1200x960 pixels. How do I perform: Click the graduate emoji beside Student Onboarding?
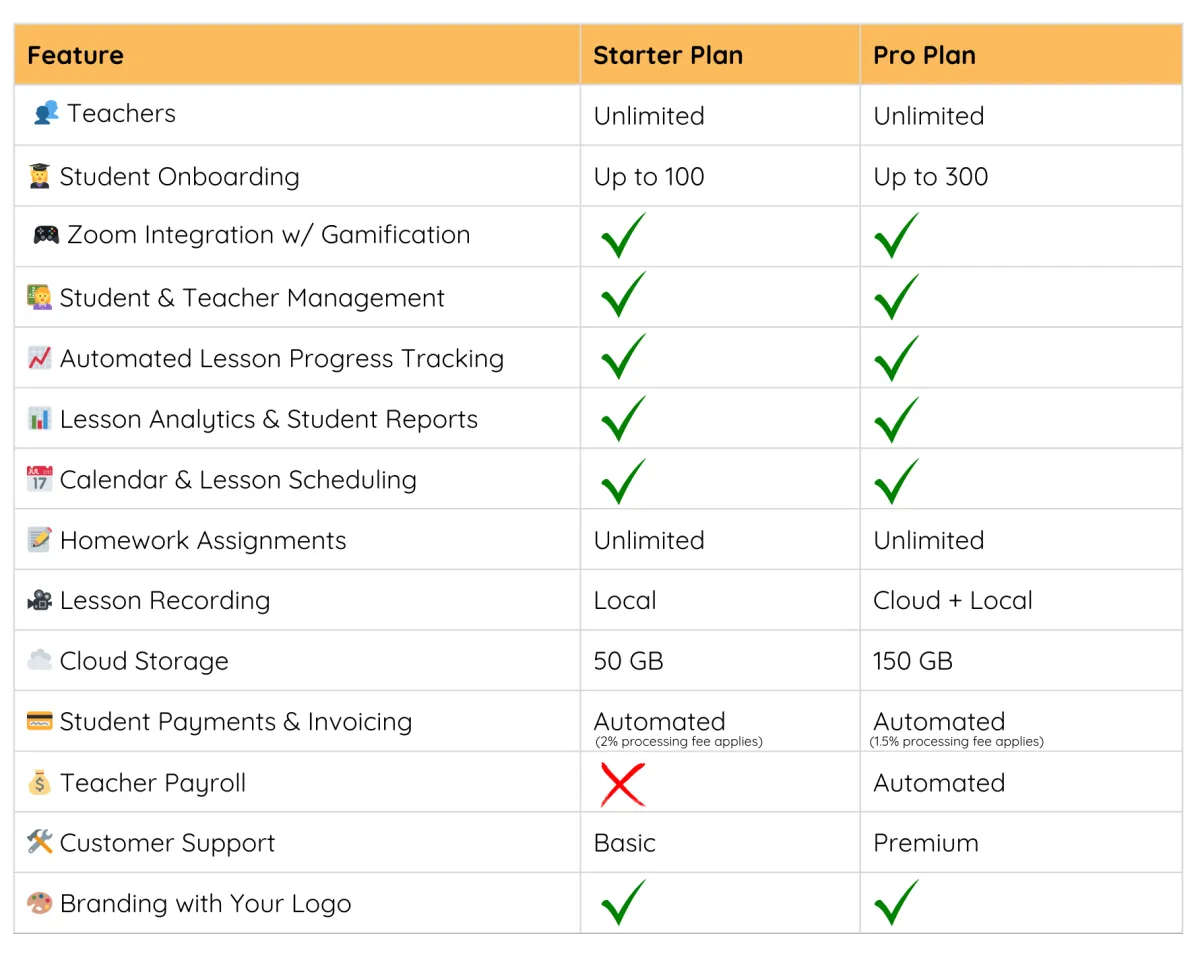click(39, 177)
